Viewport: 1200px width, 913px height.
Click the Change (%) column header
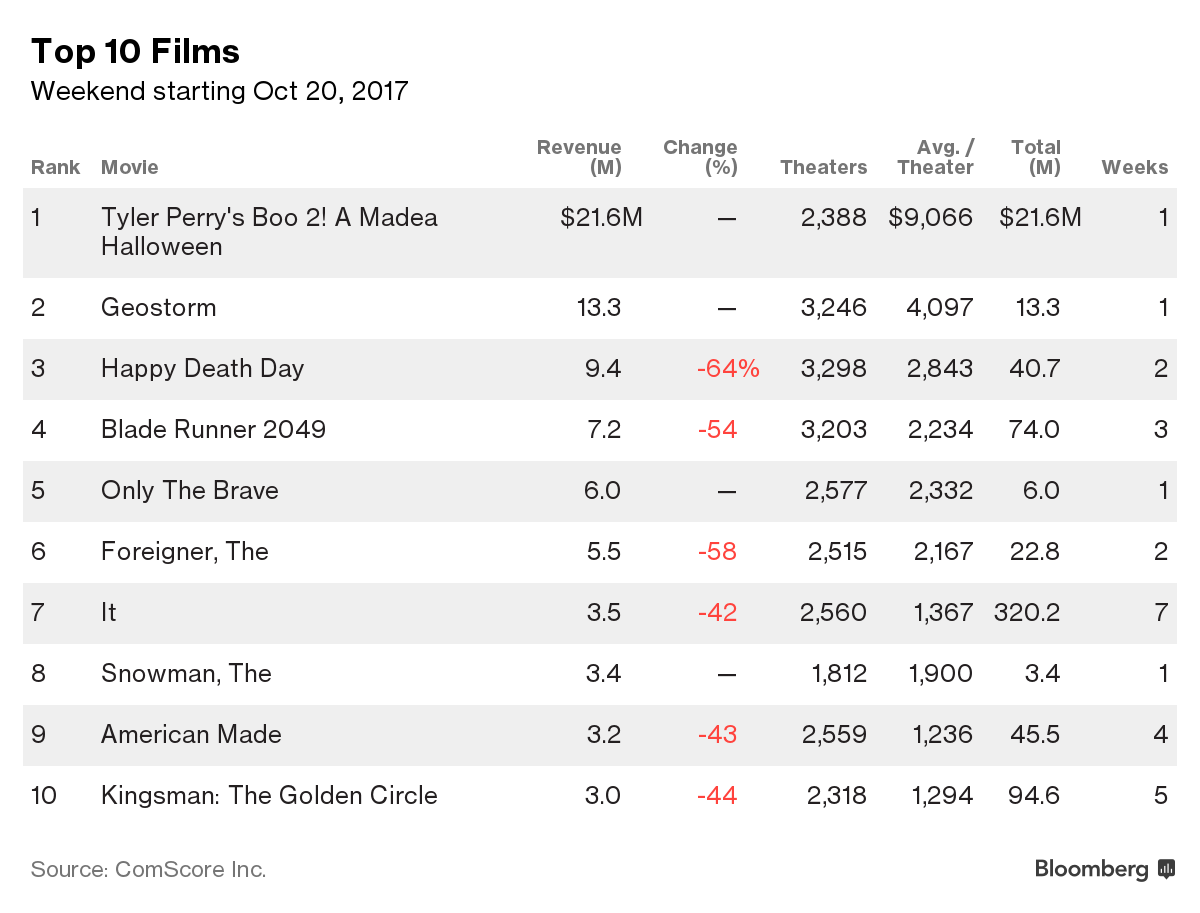[x=701, y=157]
